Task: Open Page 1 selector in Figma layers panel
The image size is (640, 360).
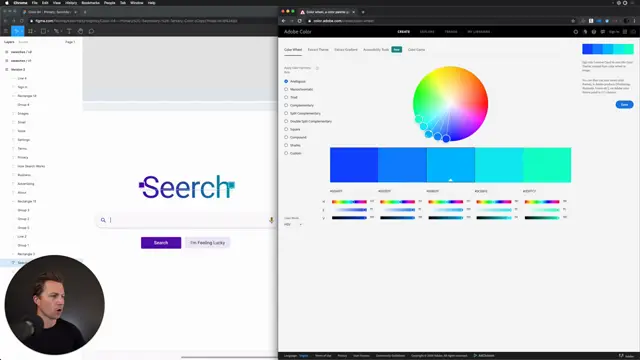Action: (x=70, y=42)
